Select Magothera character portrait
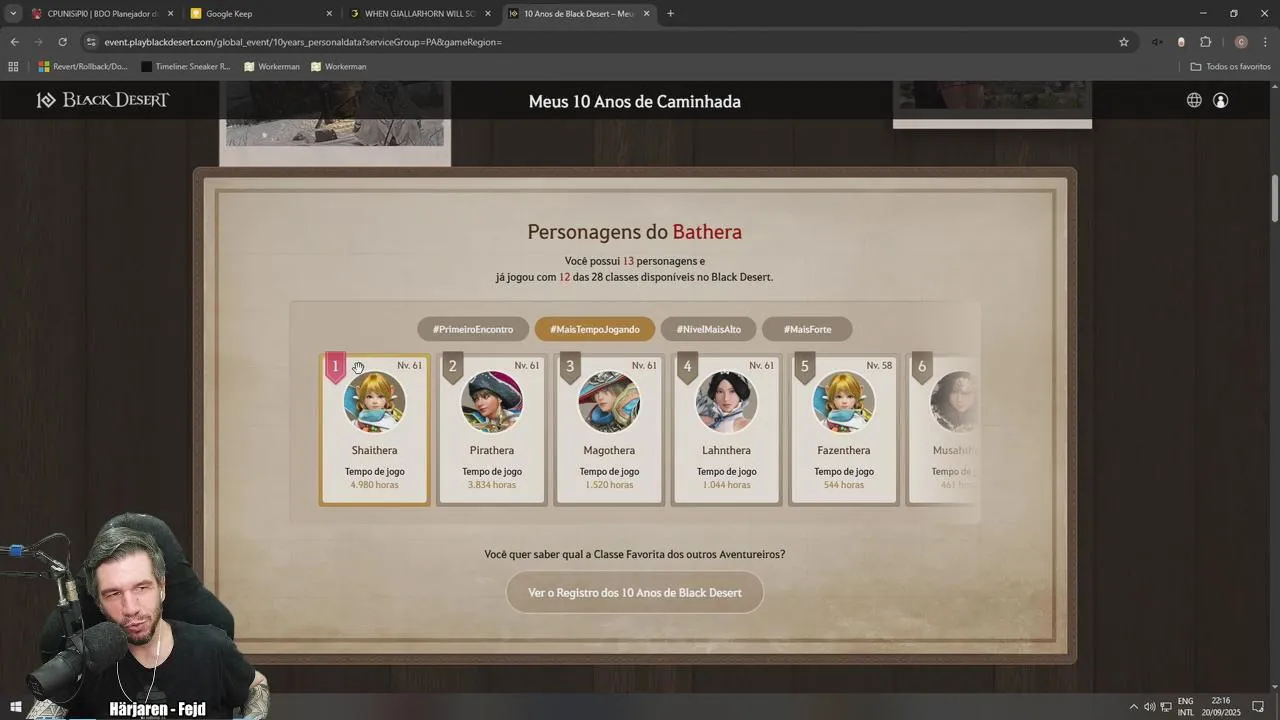Viewport: 1280px width, 720px height. click(x=609, y=402)
